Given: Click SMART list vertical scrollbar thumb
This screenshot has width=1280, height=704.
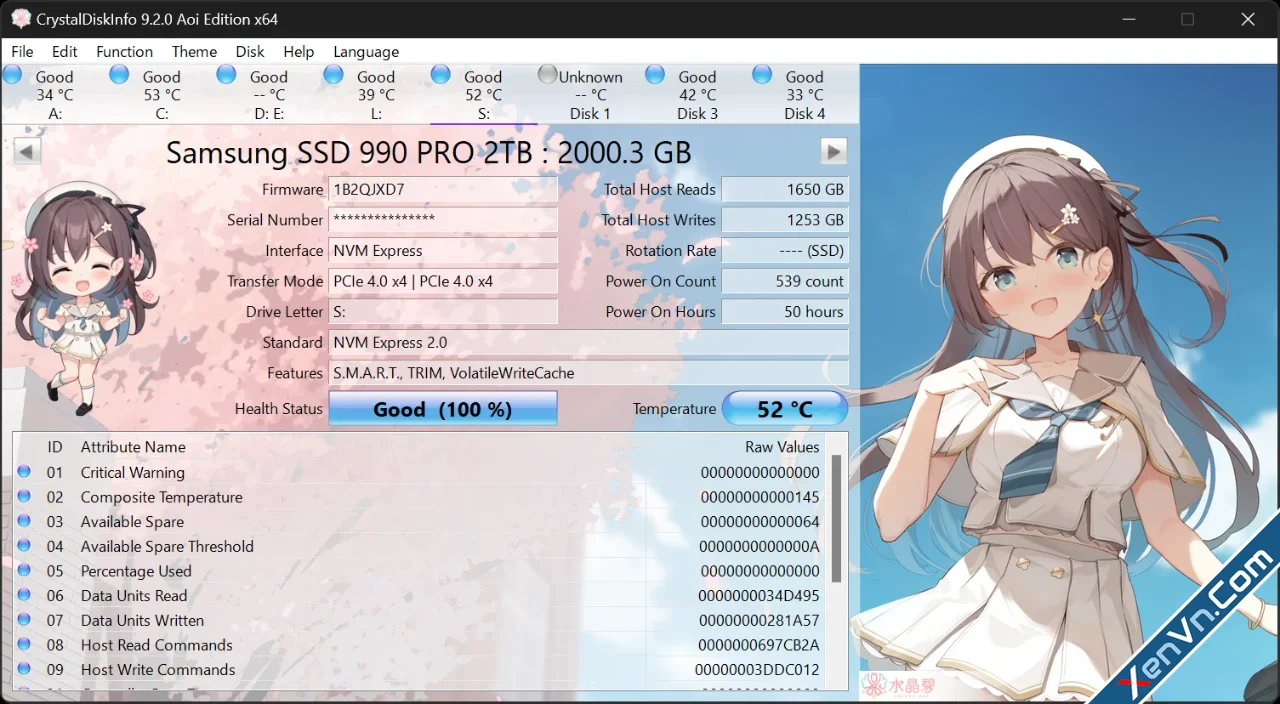Looking at the screenshot, I should 837,518.
